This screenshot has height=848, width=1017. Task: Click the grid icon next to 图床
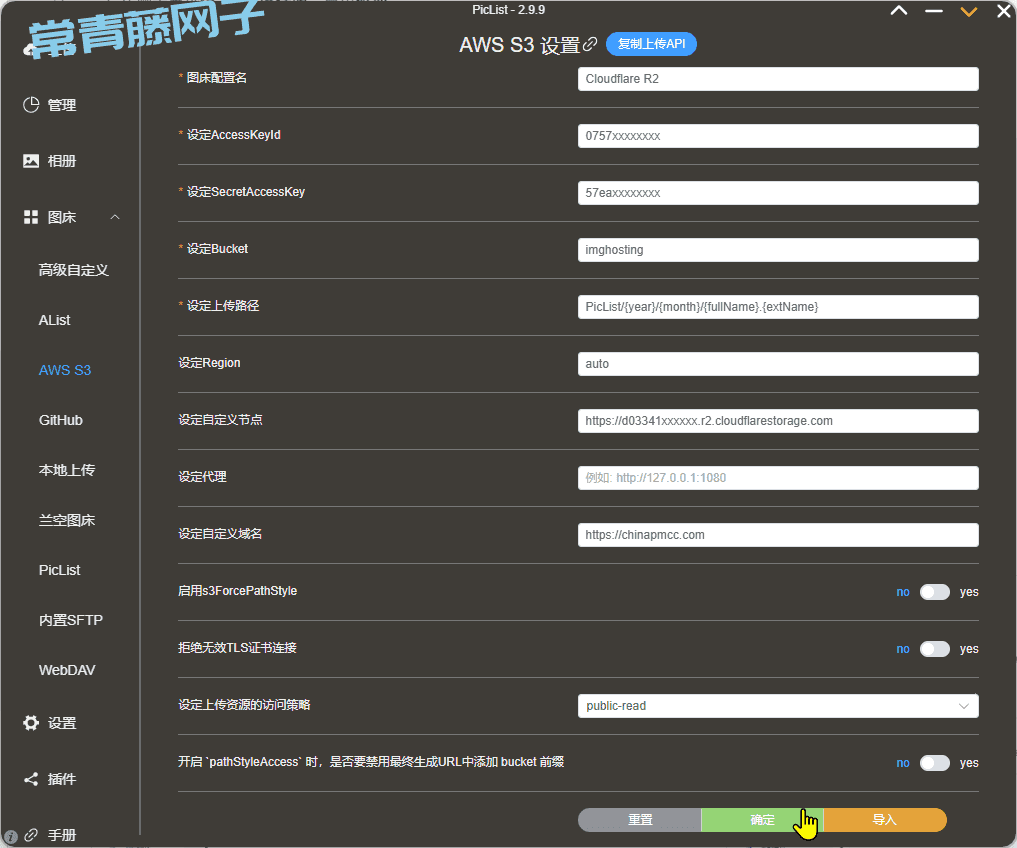[31, 217]
